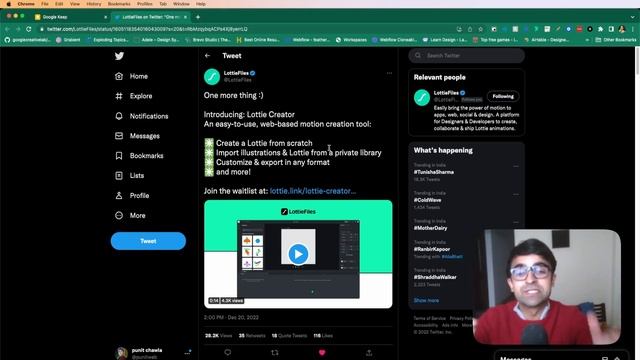Open punit chawla account avatar
Viewport: 640px width, 360px height.
point(121,353)
